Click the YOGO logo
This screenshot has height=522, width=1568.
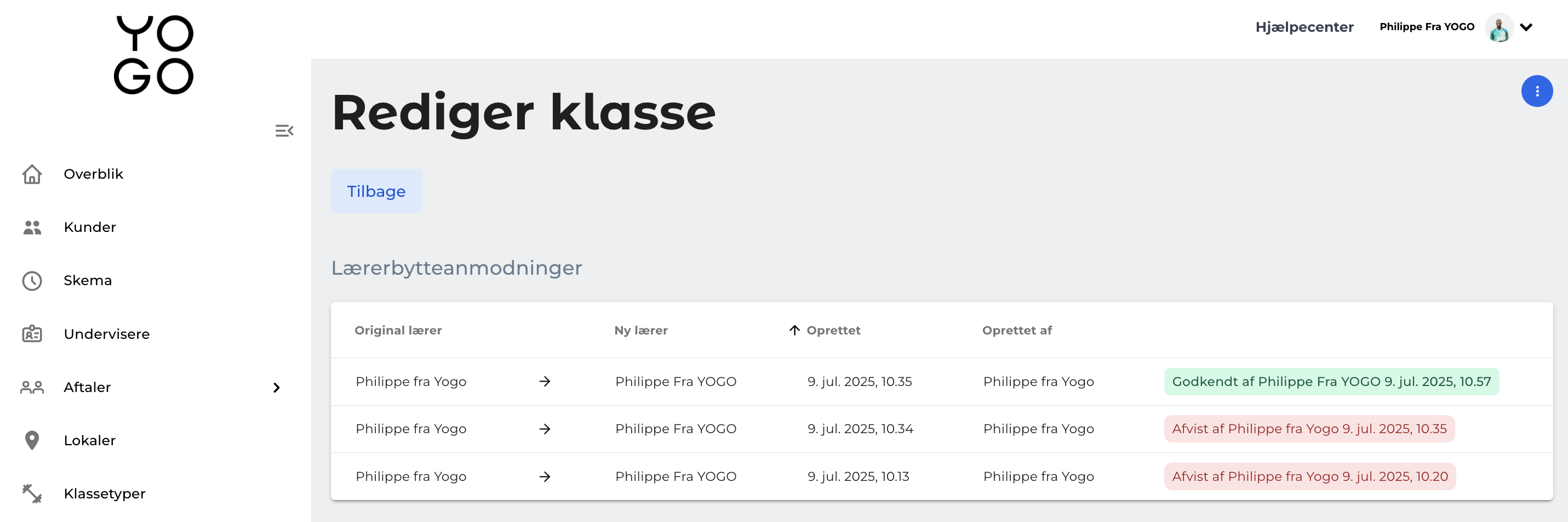pos(153,55)
